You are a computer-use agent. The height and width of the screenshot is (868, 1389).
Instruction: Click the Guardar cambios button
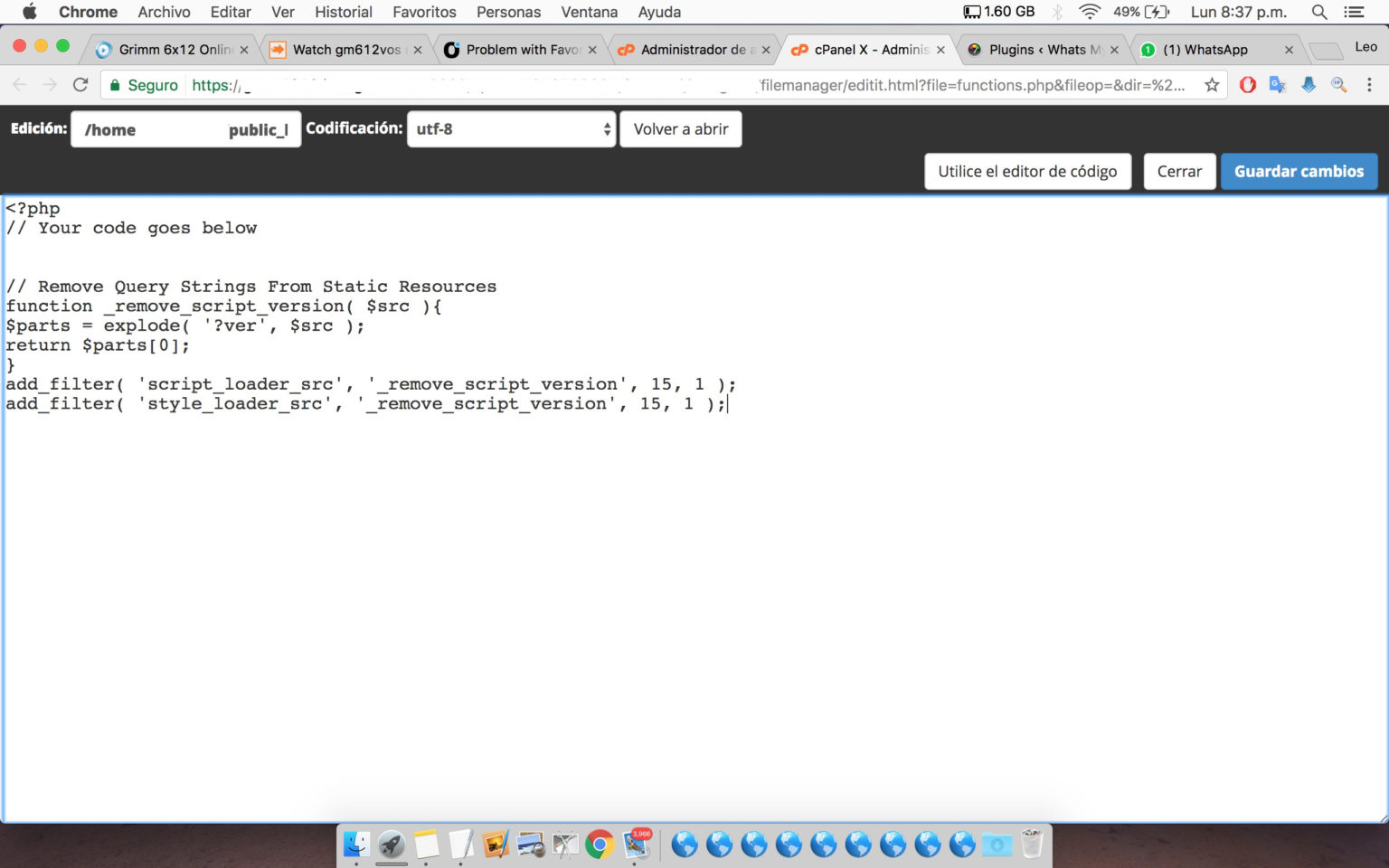point(1299,171)
